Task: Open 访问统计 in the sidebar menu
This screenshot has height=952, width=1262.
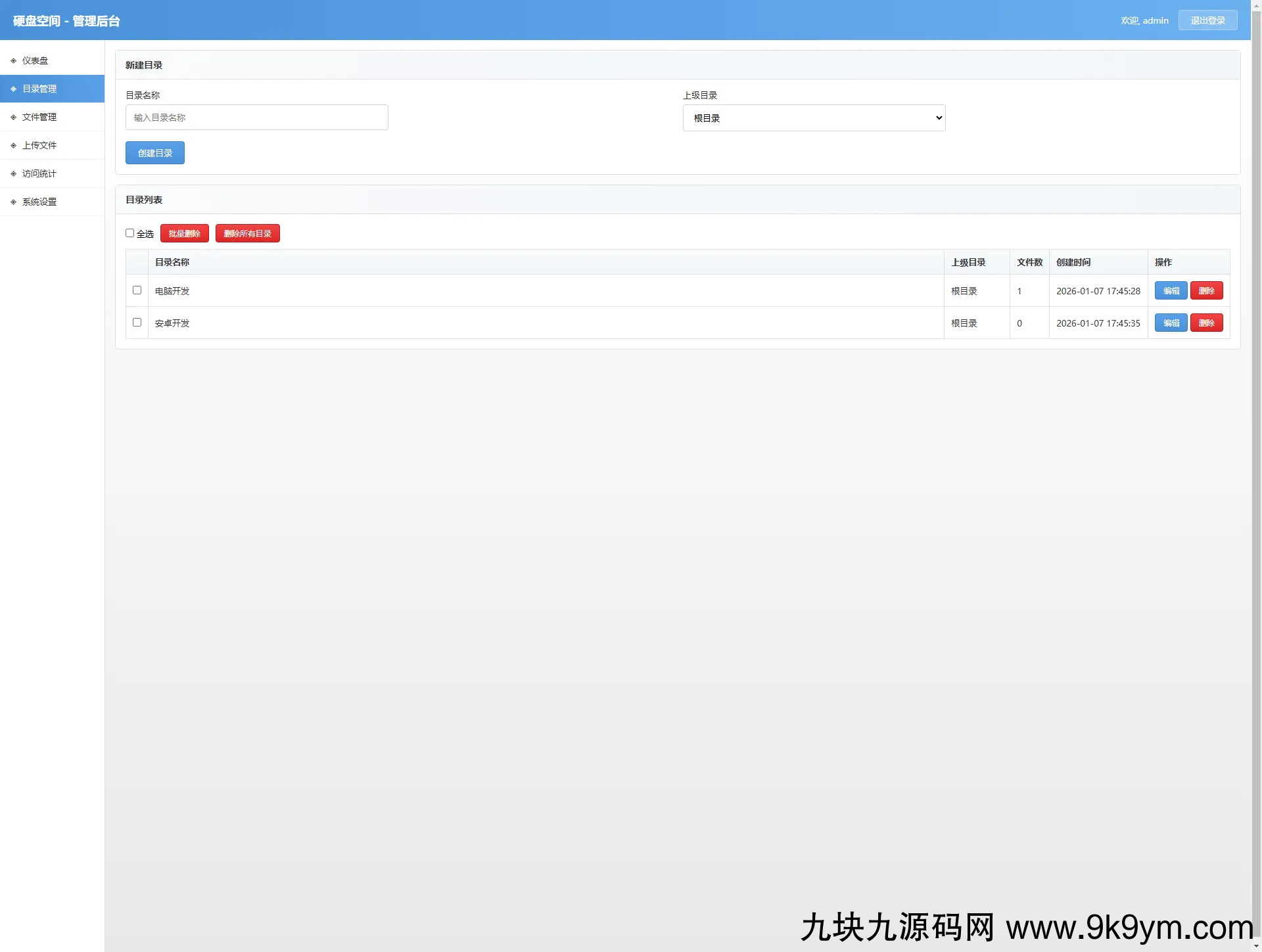Action: [39, 173]
